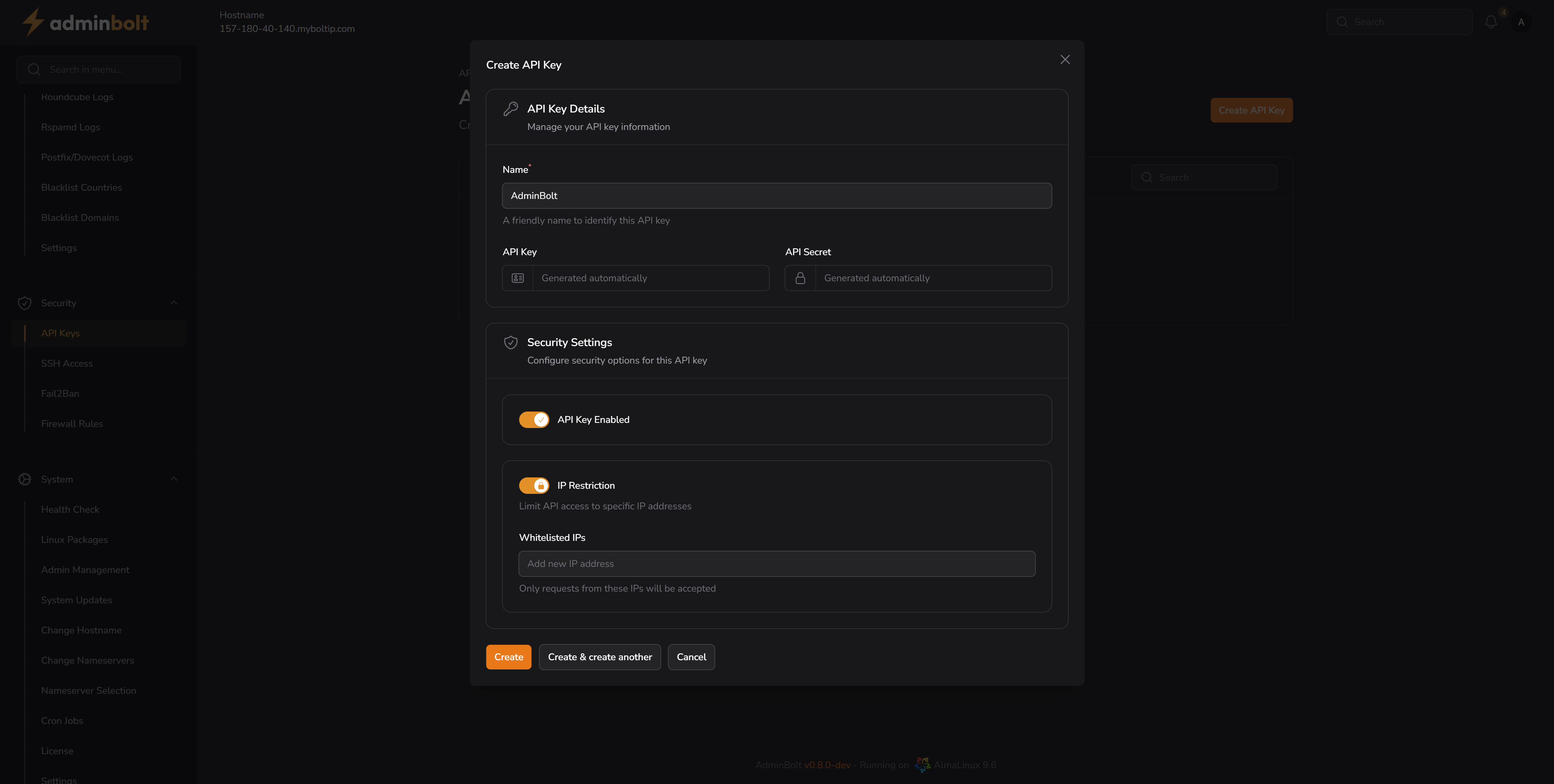1554x784 pixels.
Task: Disable the API Key Enabled toggle
Action: [x=534, y=419]
